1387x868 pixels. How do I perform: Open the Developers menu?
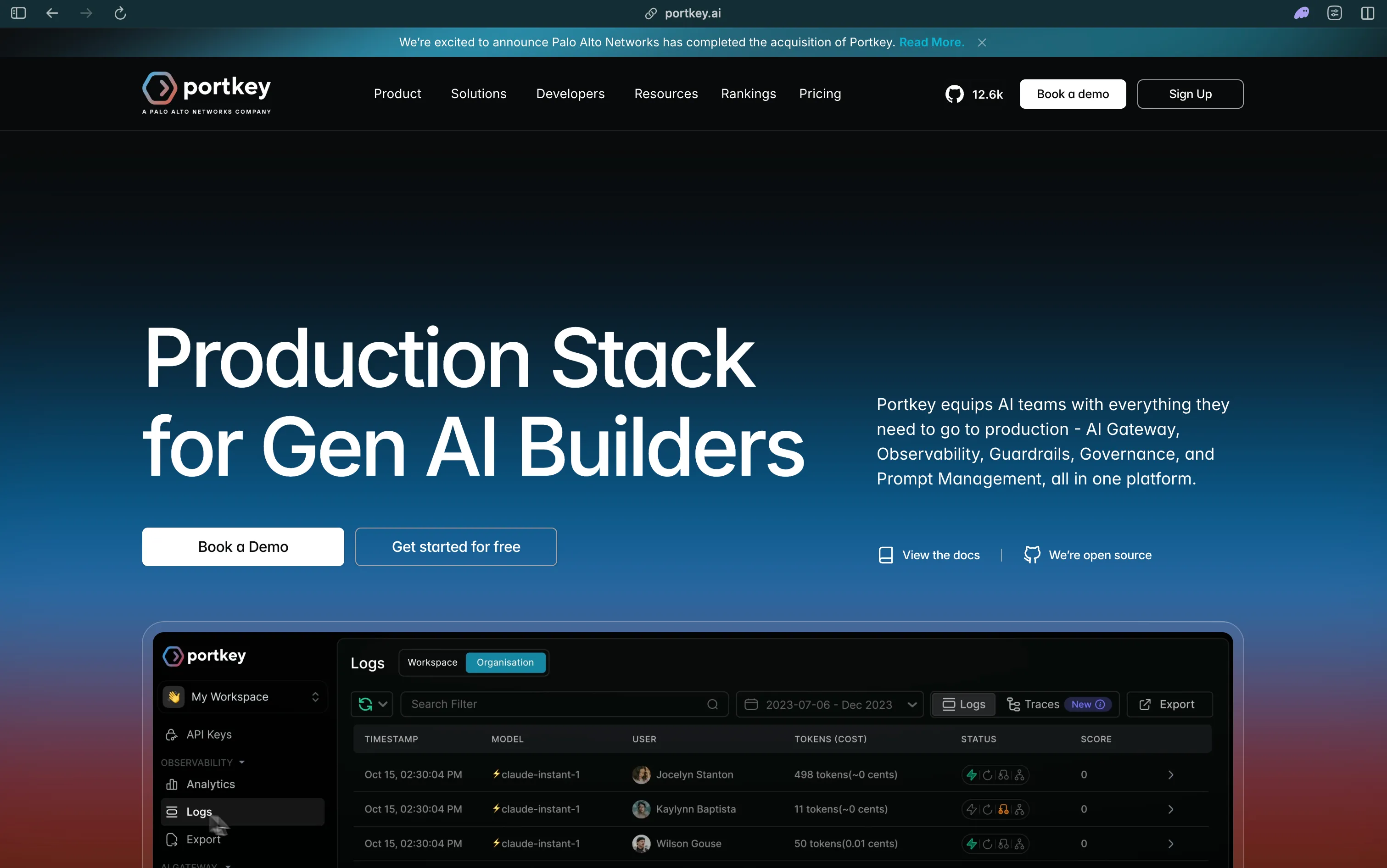[570, 94]
